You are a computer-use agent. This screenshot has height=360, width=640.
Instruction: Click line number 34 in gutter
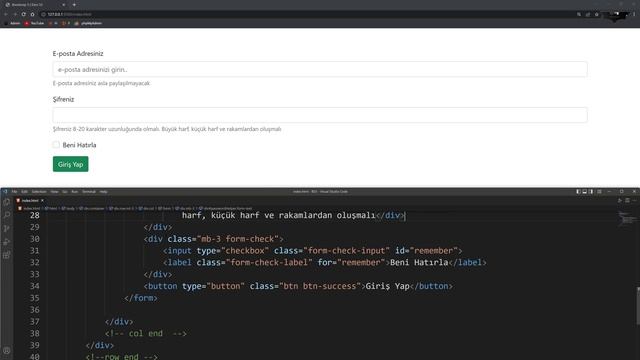tap(35, 286)
